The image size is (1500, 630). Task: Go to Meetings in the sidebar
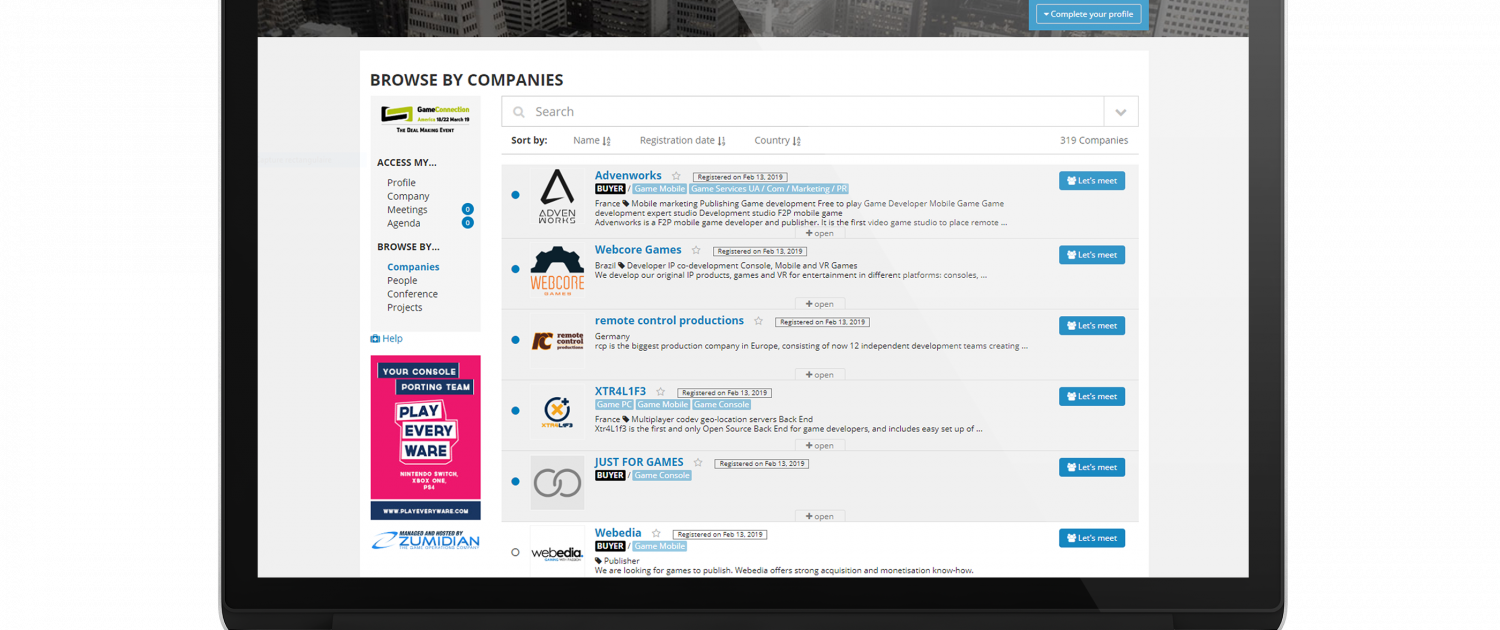[407, 210]
